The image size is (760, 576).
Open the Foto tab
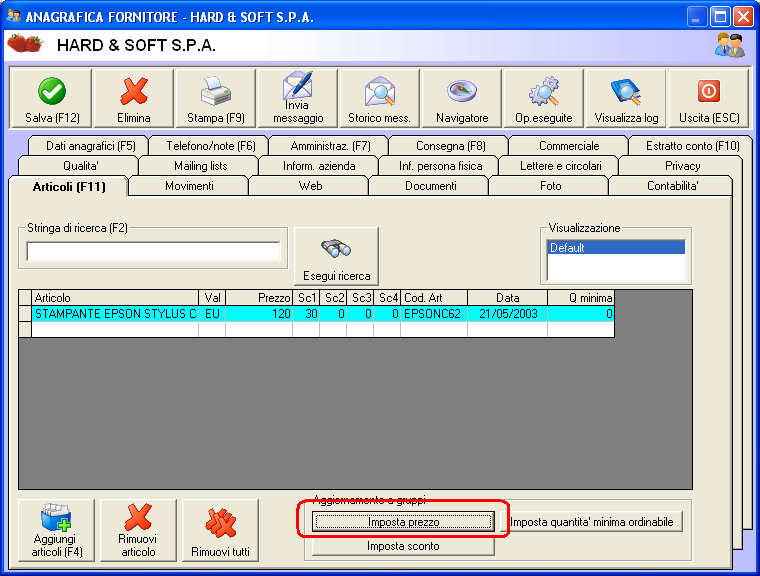pyautogui.click(x=550, y=186)
